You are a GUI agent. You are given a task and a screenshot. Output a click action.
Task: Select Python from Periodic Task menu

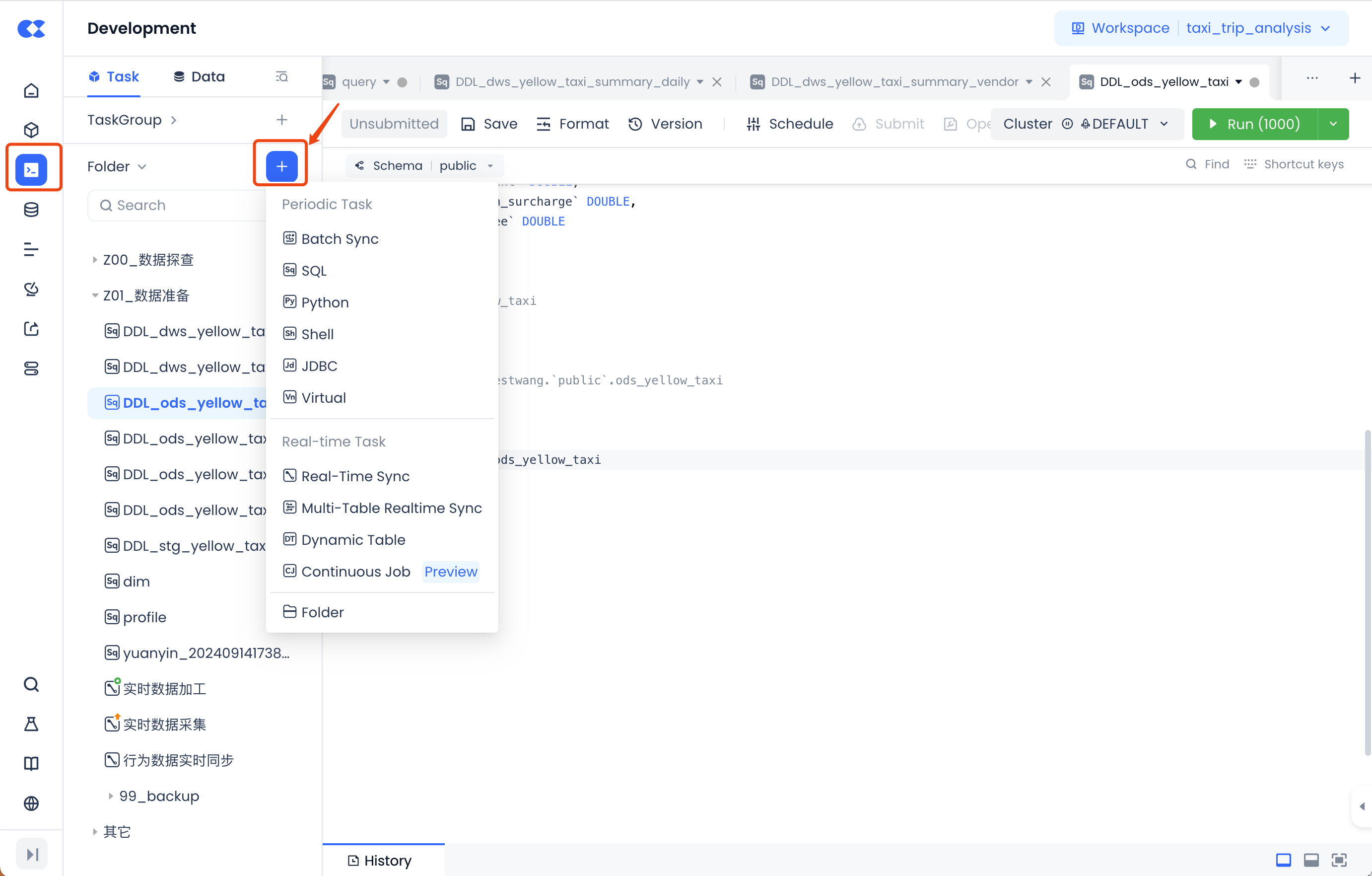pyautogui.click(x=324, y=302)
